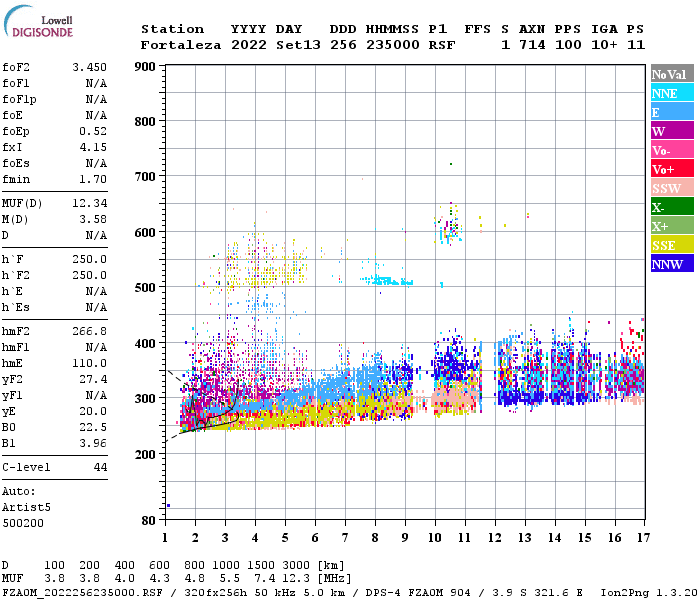Click the isolated blue echo near 100 km
The width and height of the screenshot is (700, 600).
(x=168, y=505)
